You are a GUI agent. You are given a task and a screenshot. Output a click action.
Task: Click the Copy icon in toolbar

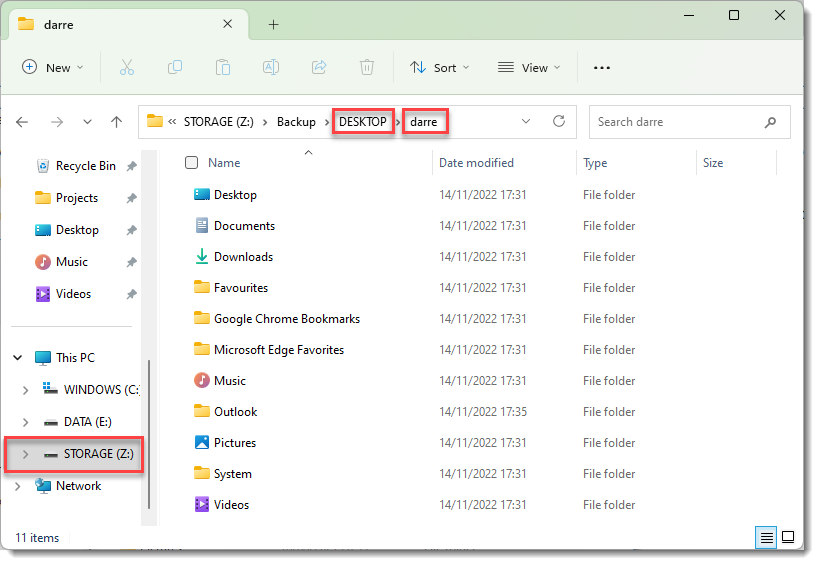click(175, 67)
